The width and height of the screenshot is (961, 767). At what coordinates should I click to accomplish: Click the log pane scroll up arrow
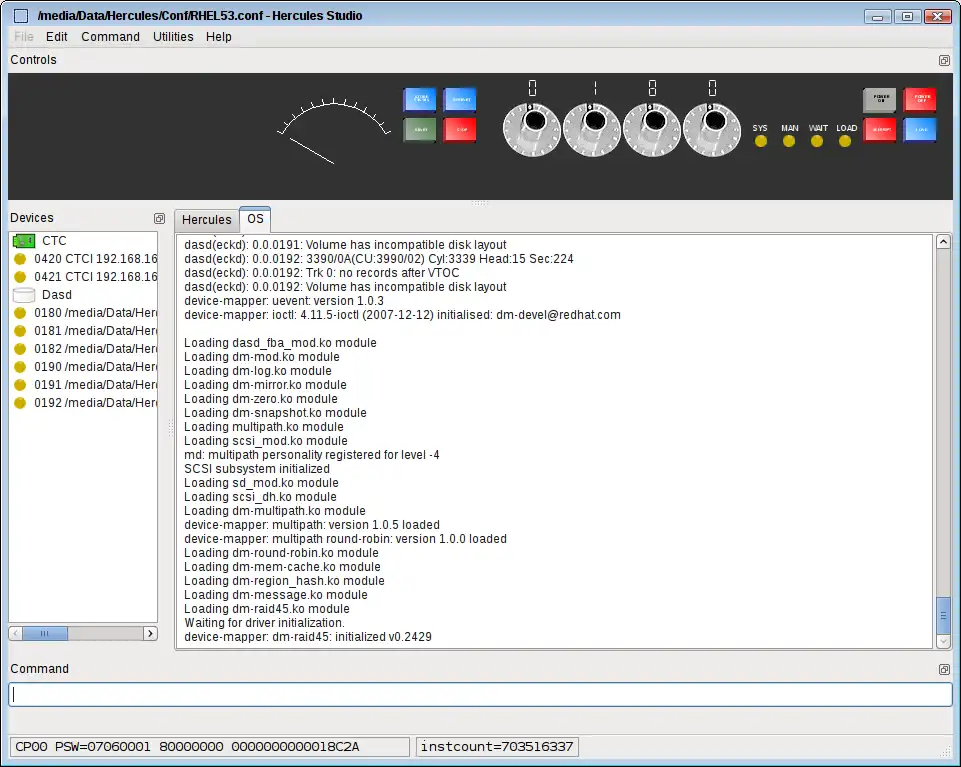pyautogui.click(x=944, y=242)
